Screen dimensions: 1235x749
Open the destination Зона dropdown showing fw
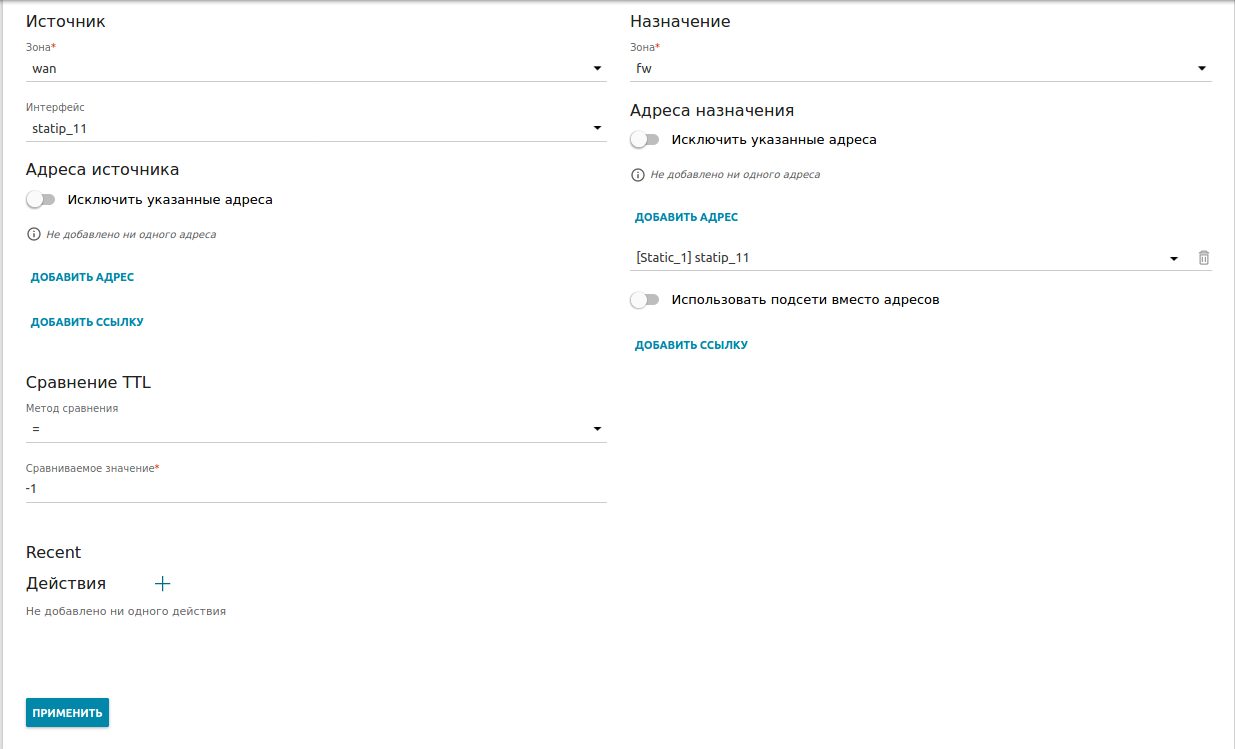tap(920, 68)
